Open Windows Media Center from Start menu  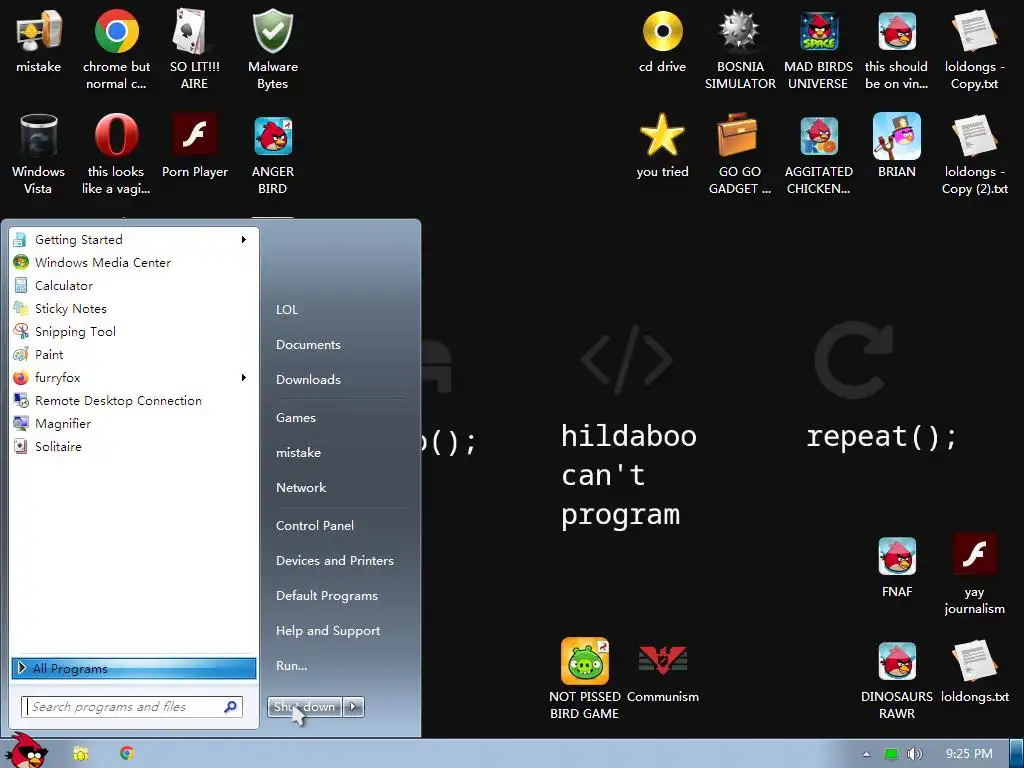(134, 263)
